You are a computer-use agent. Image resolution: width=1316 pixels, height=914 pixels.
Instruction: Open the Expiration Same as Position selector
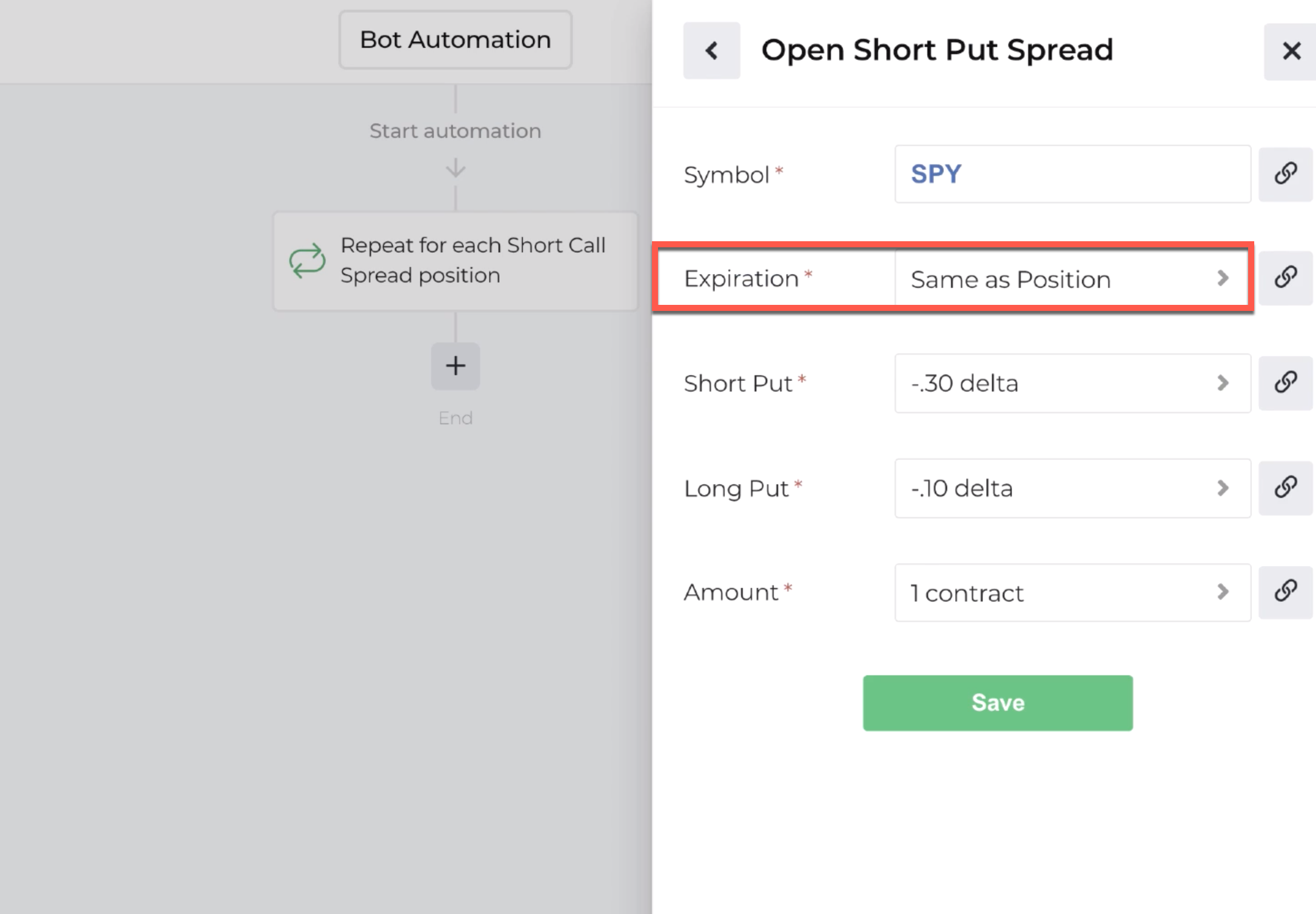tap(1072, 279)
